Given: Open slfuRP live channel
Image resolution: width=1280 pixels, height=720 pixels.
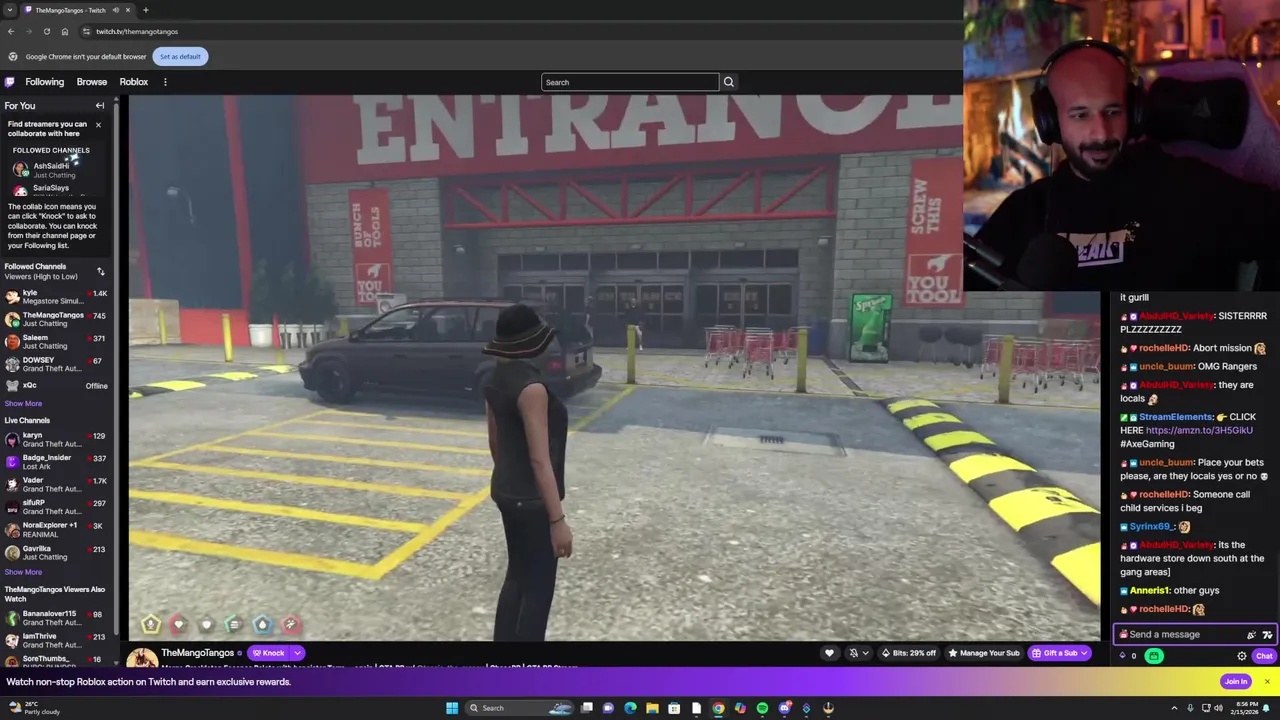Looking at the screenshot, I should click(56, 507).
